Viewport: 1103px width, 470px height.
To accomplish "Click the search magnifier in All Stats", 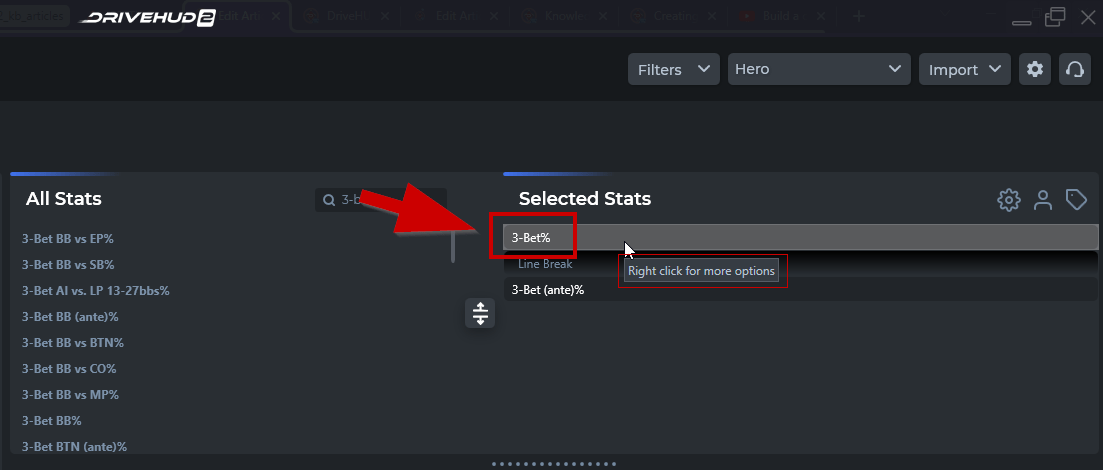I will click(329, 200).
